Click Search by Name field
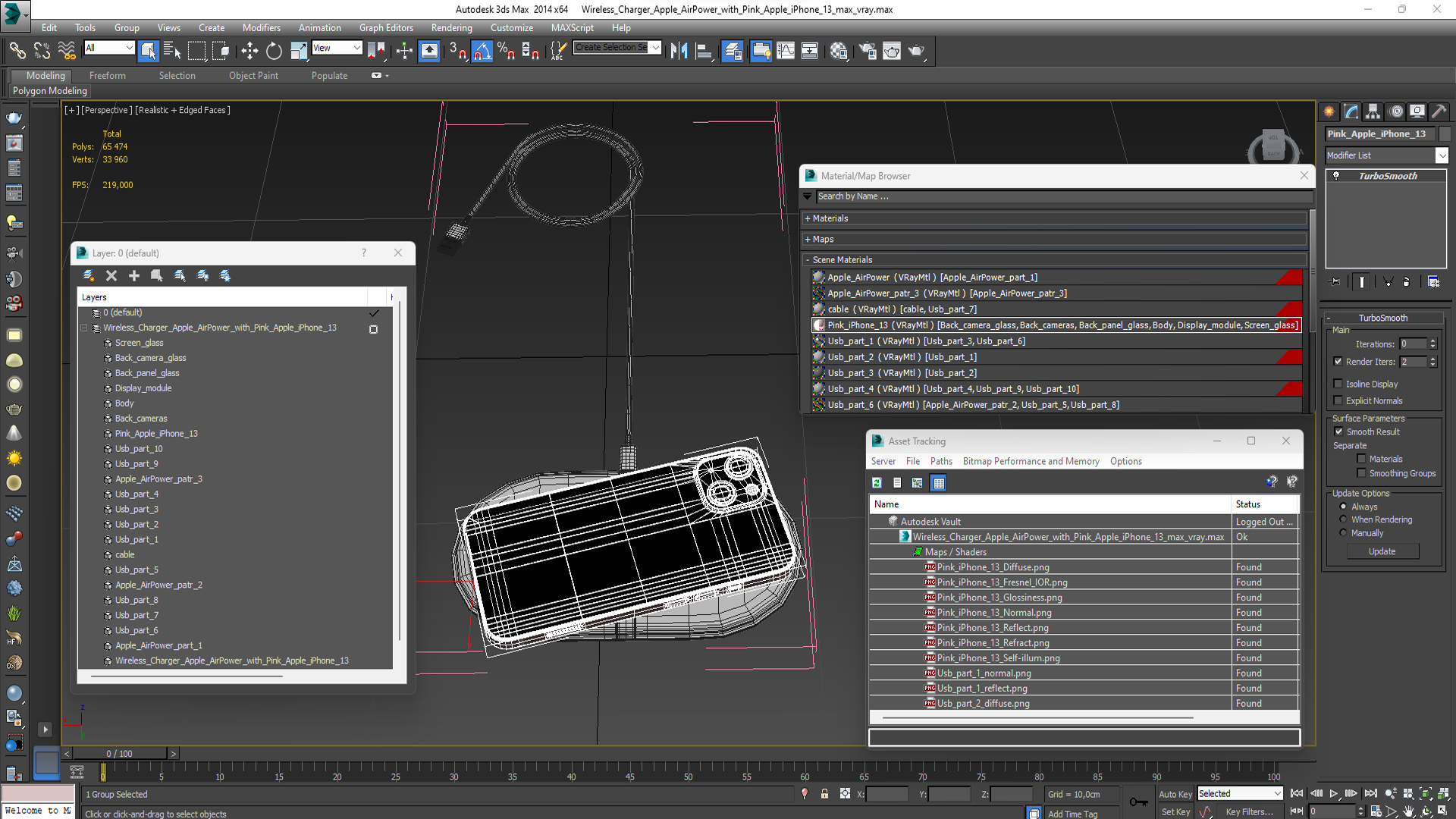 pos(1063,196)
